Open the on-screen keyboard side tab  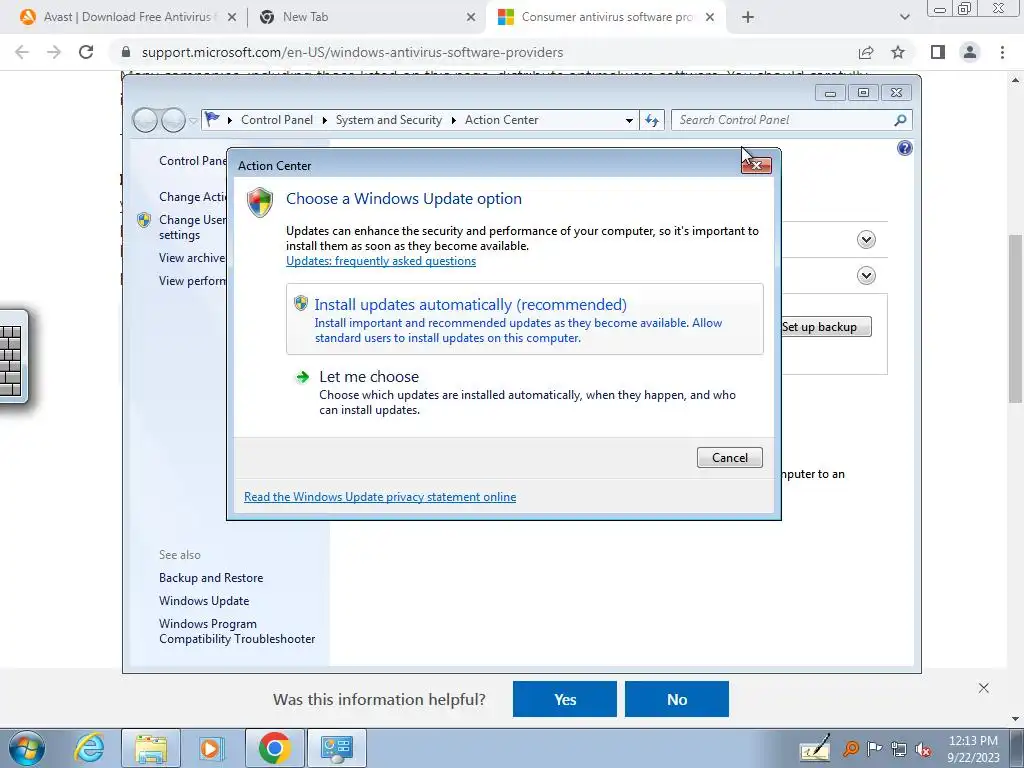tap(13, 357)
